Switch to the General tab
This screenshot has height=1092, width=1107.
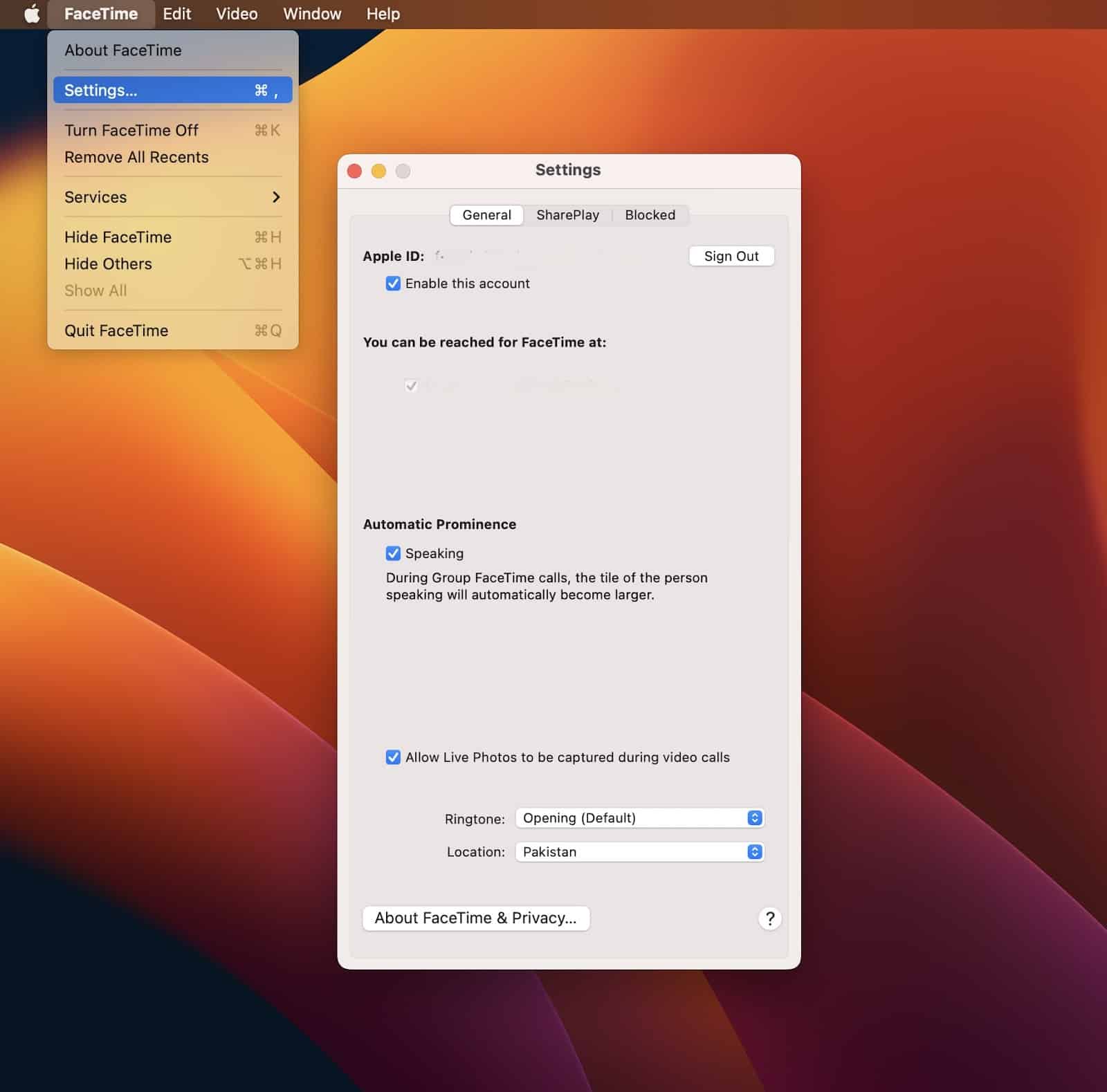[x=487, y=215]
